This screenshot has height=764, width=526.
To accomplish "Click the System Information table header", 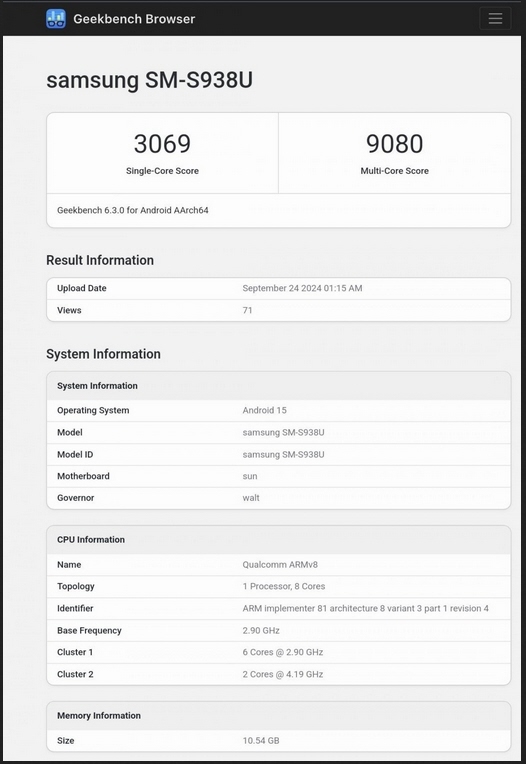I will click(x=279, y=386).
